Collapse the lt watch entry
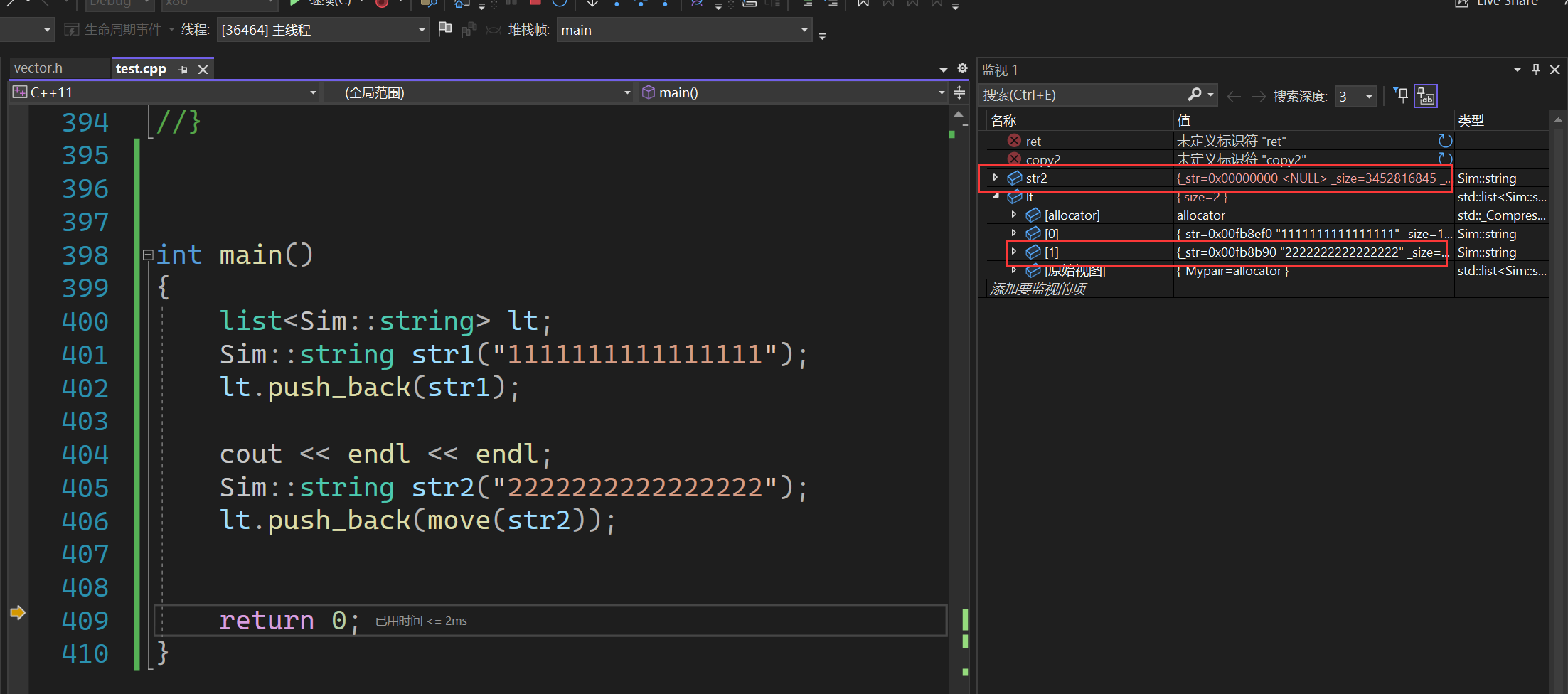Screen dimensions: 1568x694 pyautogui.click(x=996, y=196)
